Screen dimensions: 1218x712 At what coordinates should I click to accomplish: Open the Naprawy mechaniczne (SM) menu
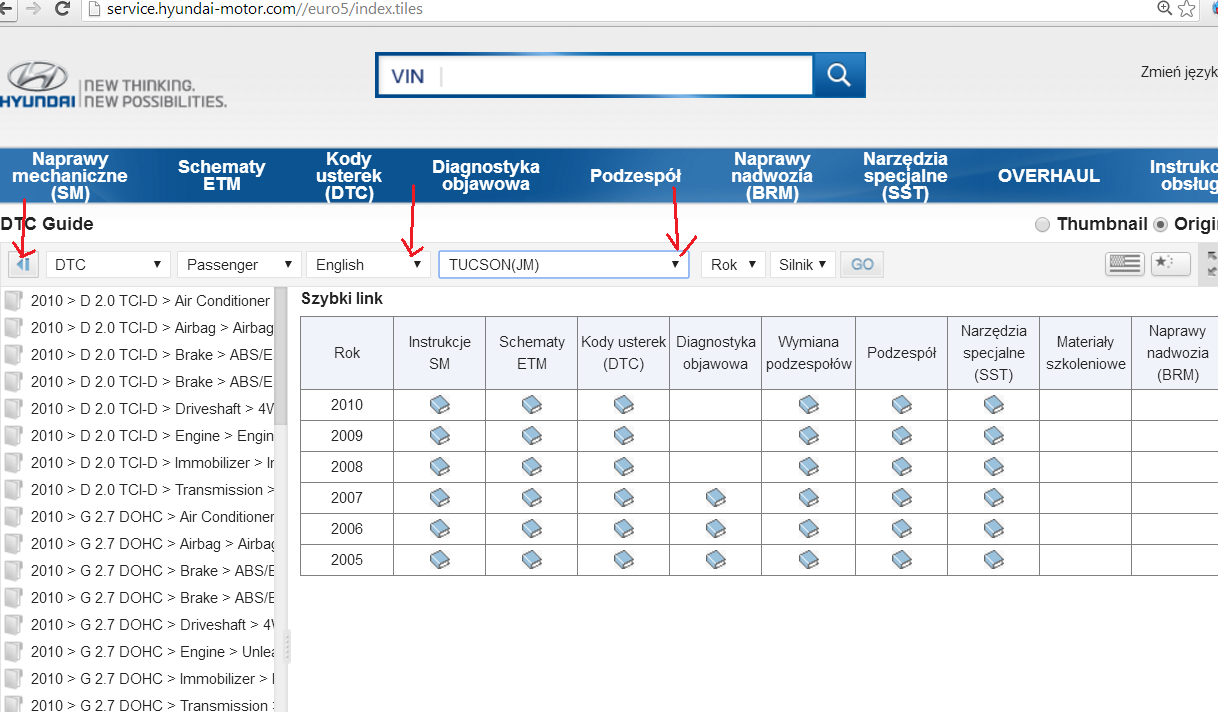(70, 176)
